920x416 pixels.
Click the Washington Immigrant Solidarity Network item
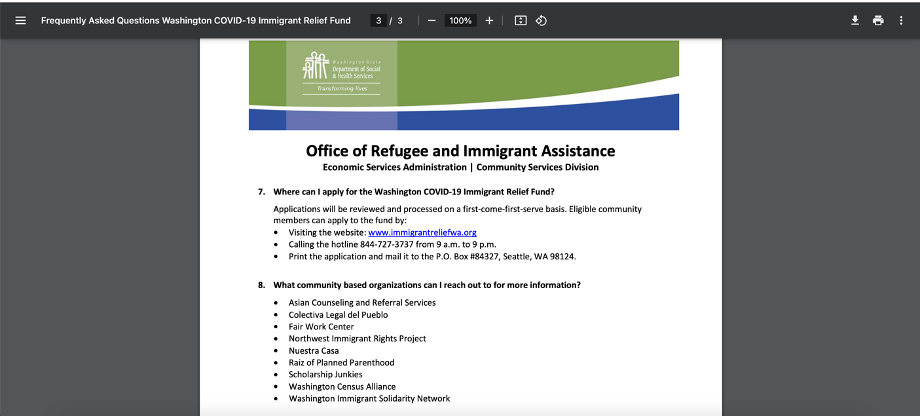click(369, 398)
